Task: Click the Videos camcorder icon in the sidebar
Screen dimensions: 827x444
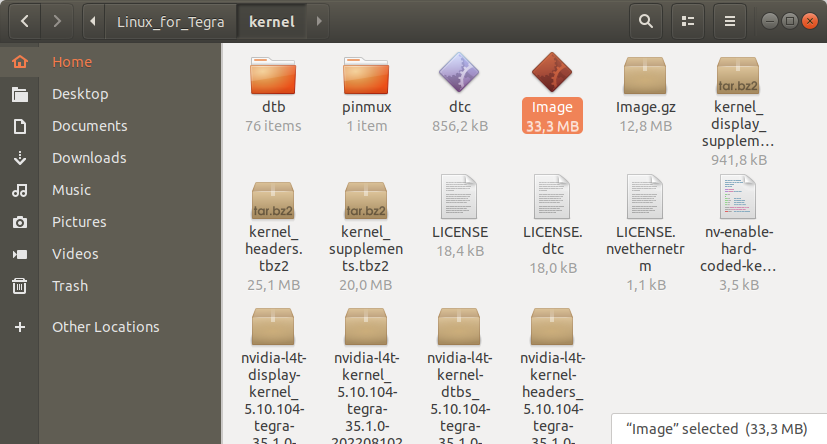Action: coord(20,255)
